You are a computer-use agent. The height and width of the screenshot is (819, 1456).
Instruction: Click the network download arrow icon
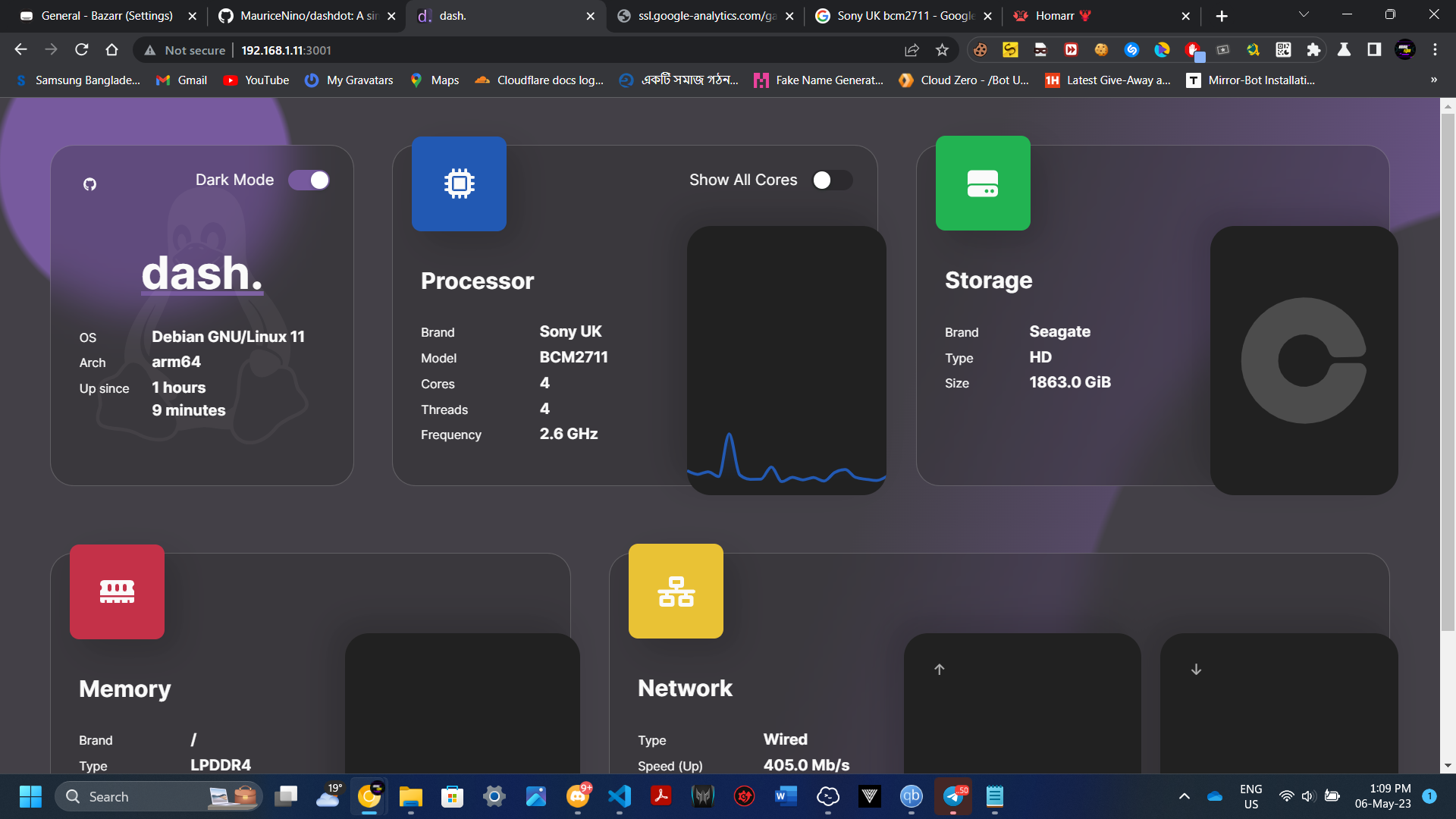click(x=1196, y=669)
